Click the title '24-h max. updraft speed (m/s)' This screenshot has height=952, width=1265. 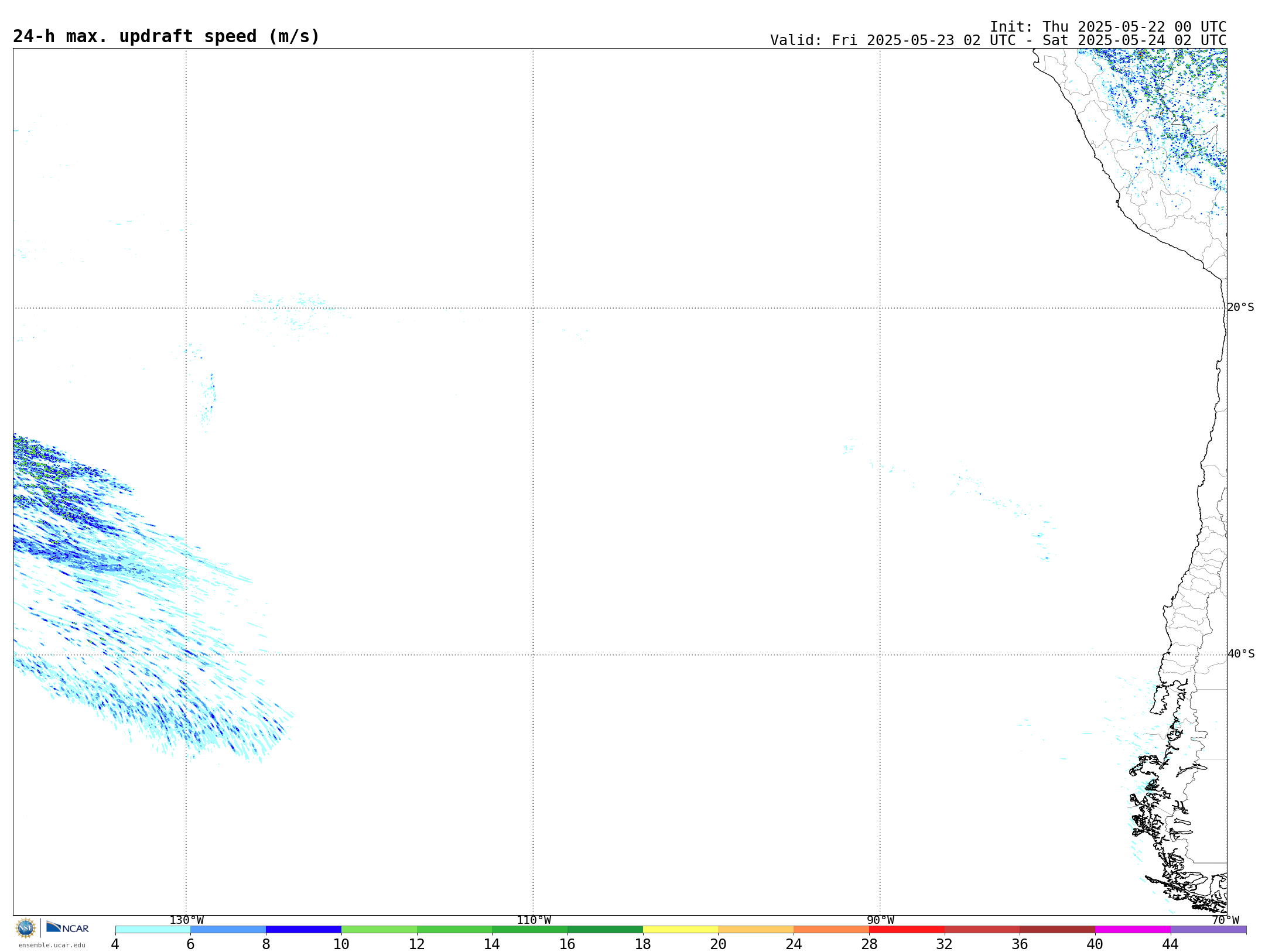click(166, 37)
